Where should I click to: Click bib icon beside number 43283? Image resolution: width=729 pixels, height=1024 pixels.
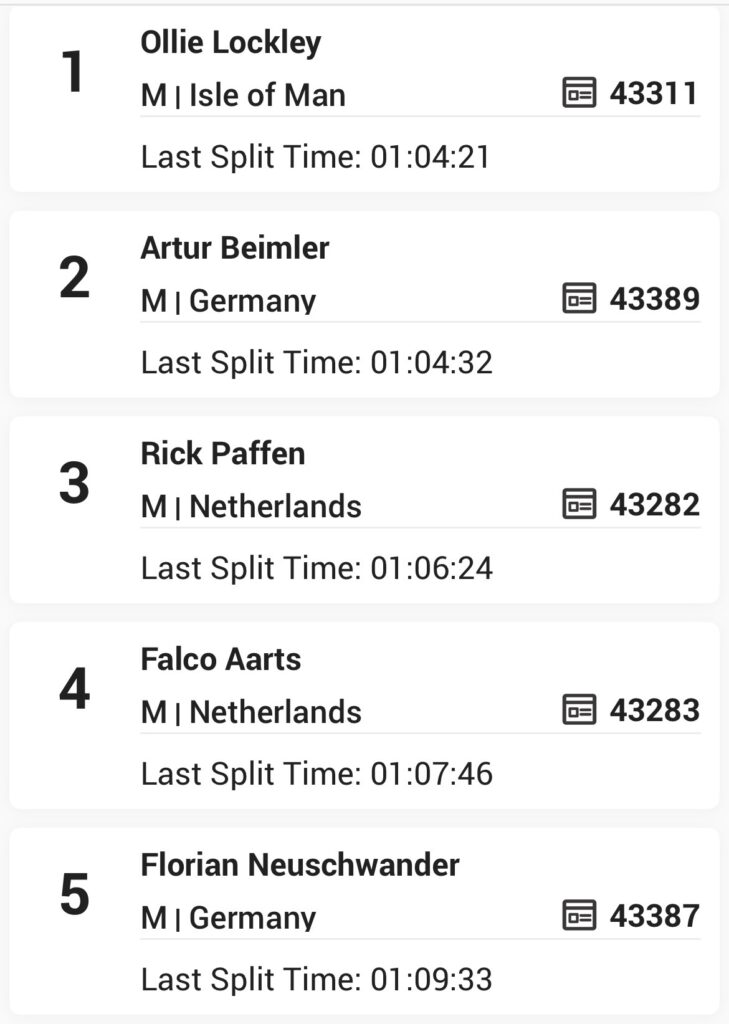[579, 709]
